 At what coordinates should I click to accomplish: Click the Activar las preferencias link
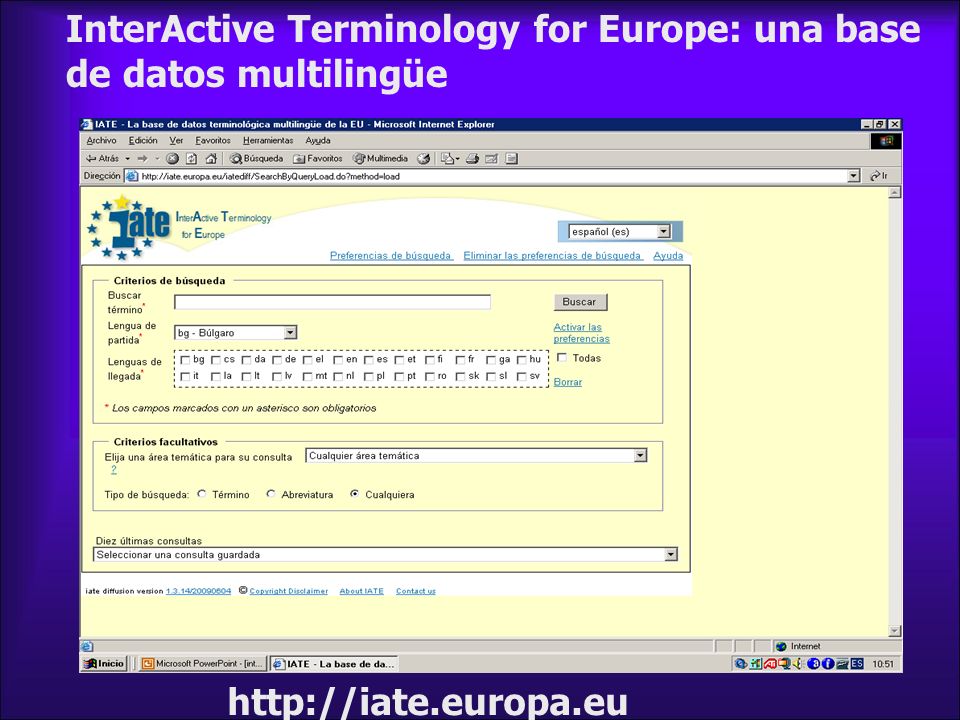pyautogui.click(x=582, y=333)
